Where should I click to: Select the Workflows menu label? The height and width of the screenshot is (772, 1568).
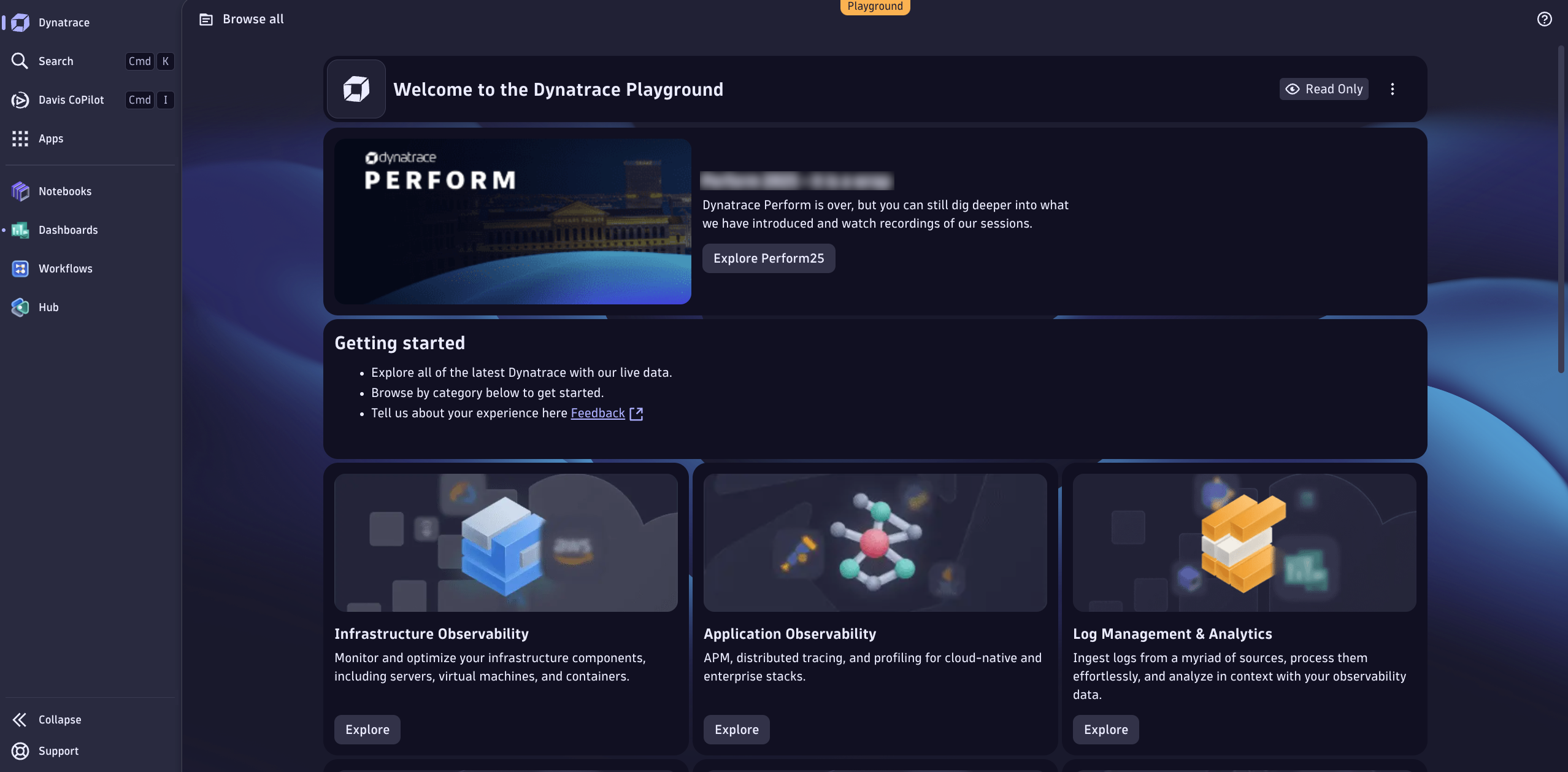[66, 269]
